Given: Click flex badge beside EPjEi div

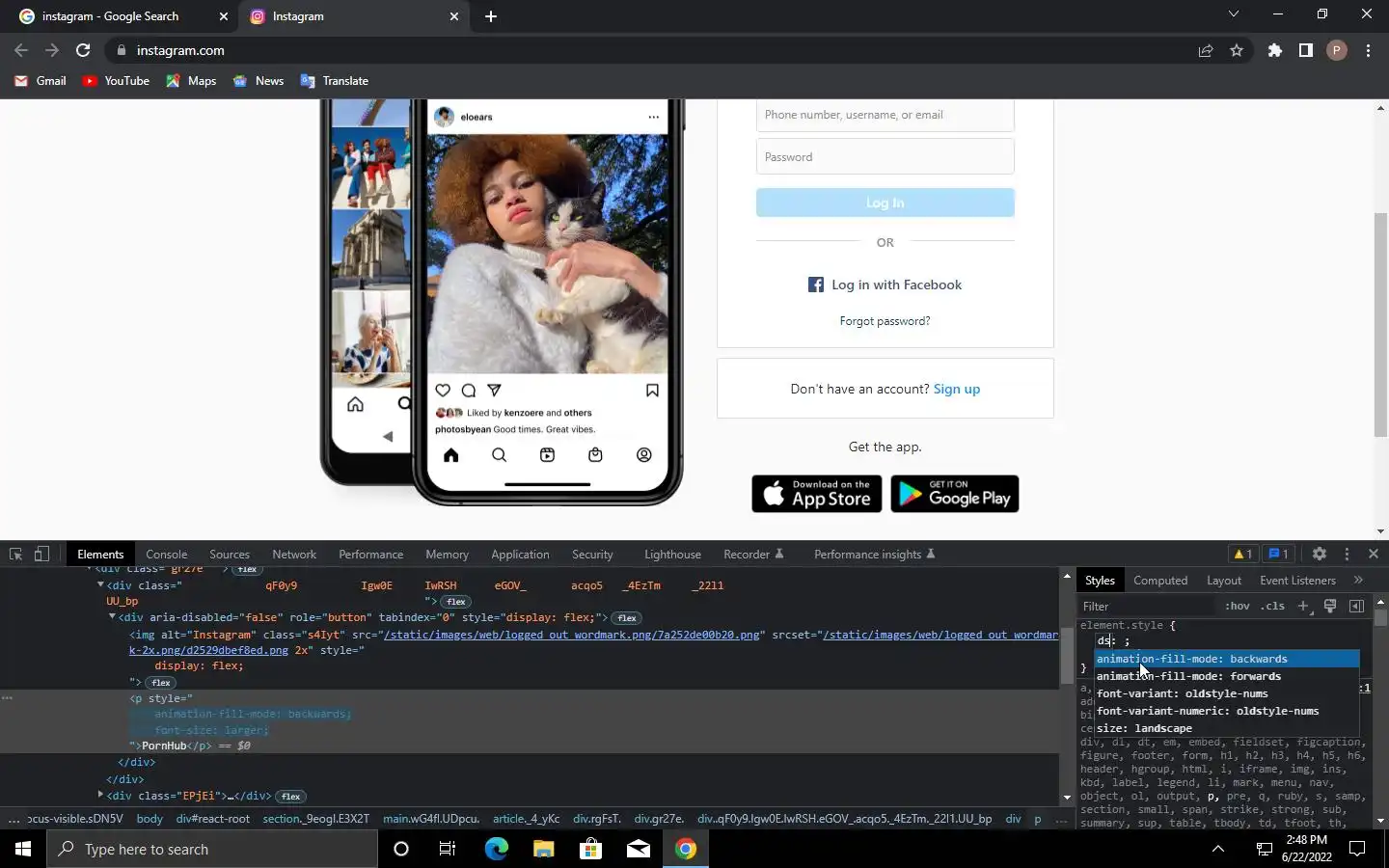Looking at the screenshot, I should coord(290,797).
